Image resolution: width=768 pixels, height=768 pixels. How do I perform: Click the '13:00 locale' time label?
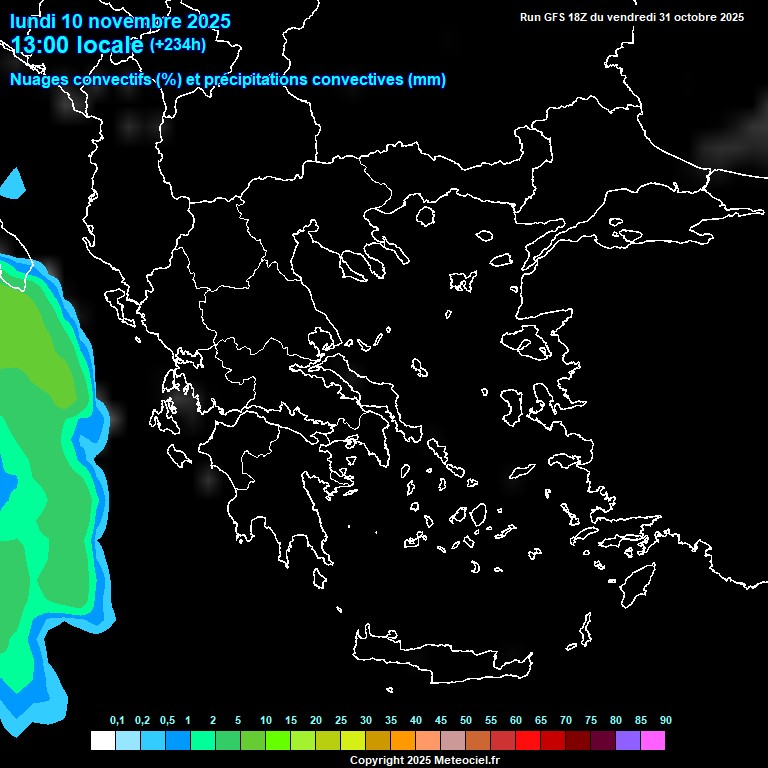78,44
